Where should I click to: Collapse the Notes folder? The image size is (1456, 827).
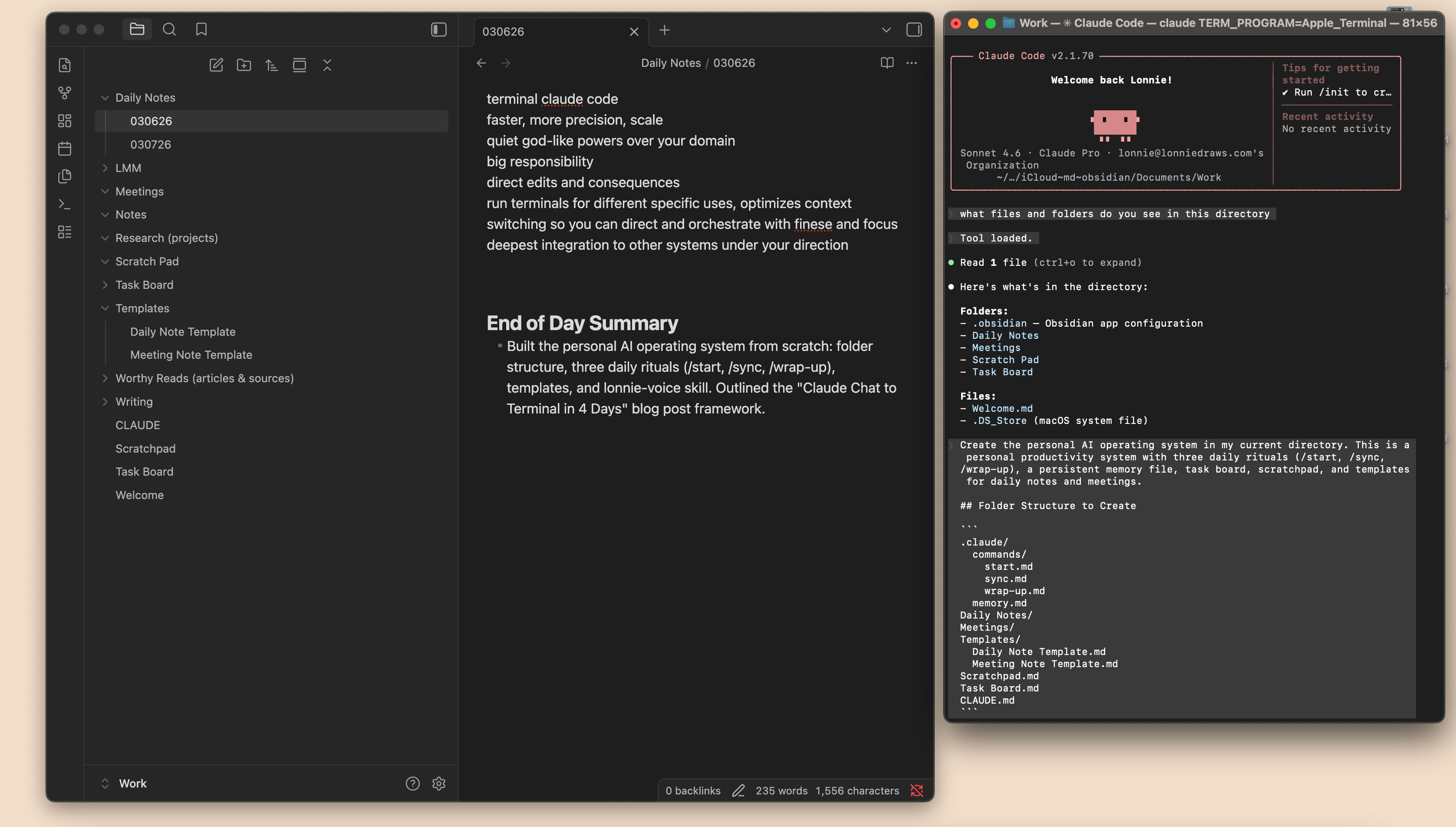click(x=105, y=215)
